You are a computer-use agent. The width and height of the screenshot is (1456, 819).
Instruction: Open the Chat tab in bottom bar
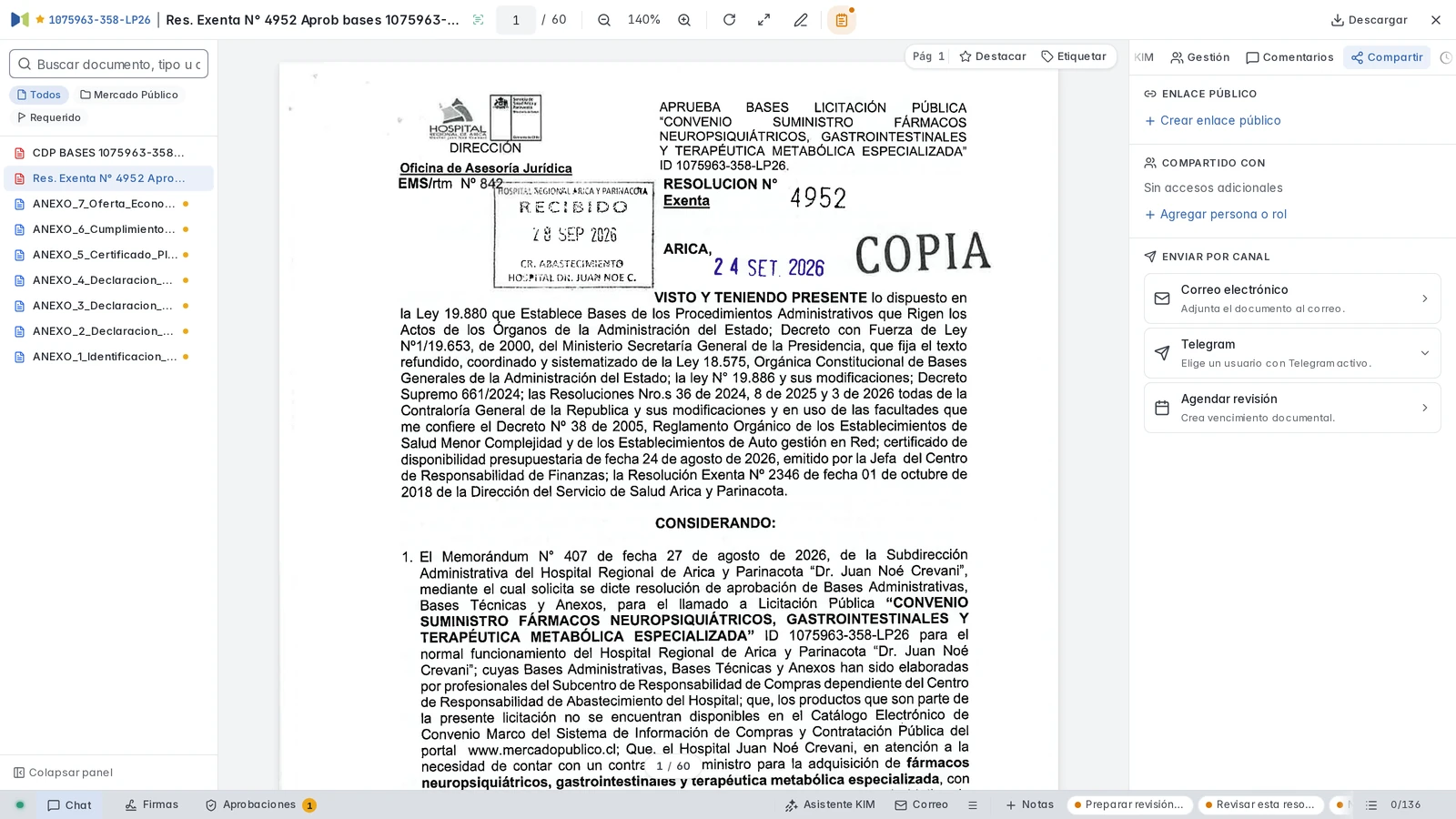tap(70, 805)
